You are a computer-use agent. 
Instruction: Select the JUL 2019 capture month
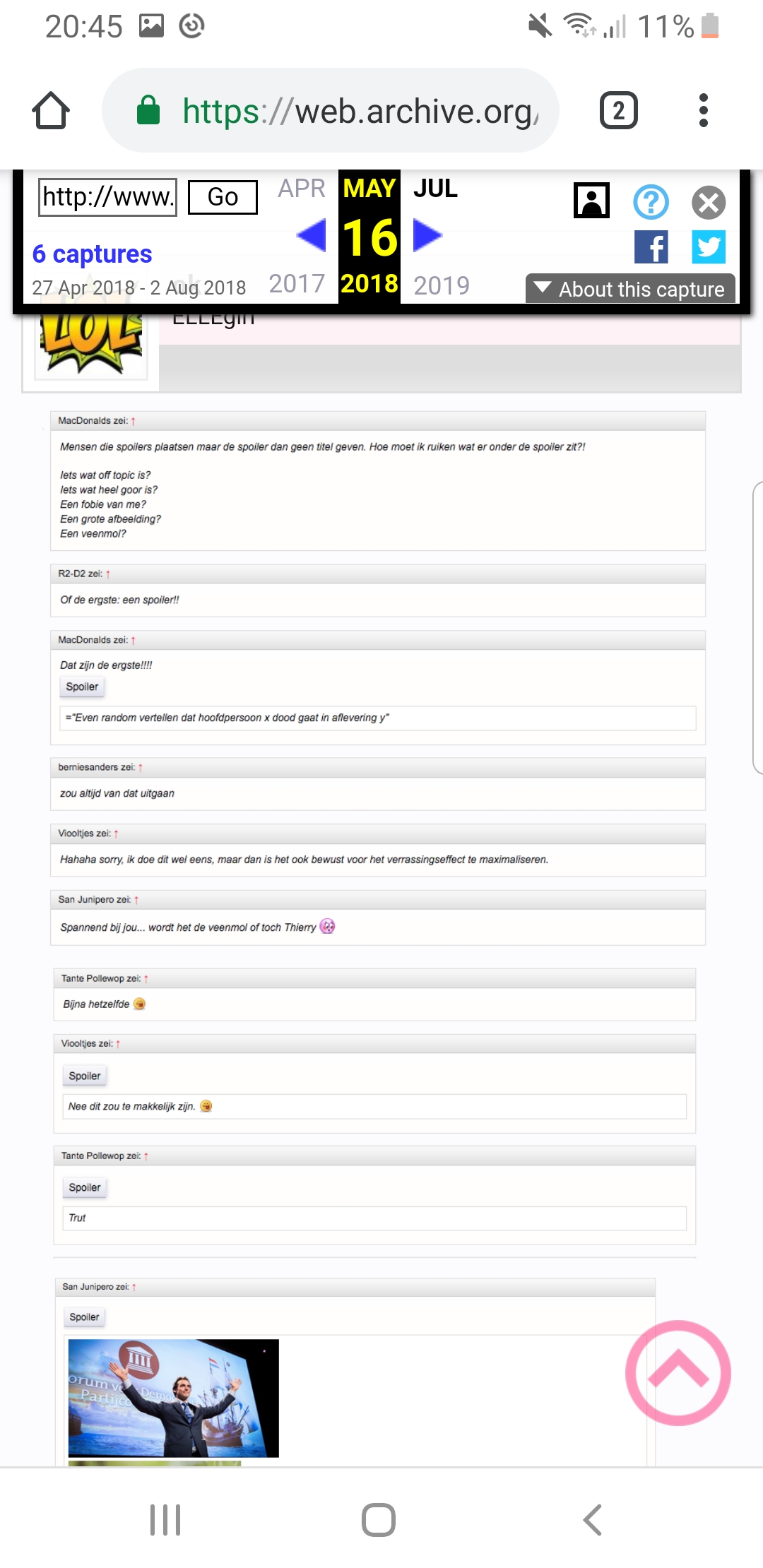pos(436,189)
